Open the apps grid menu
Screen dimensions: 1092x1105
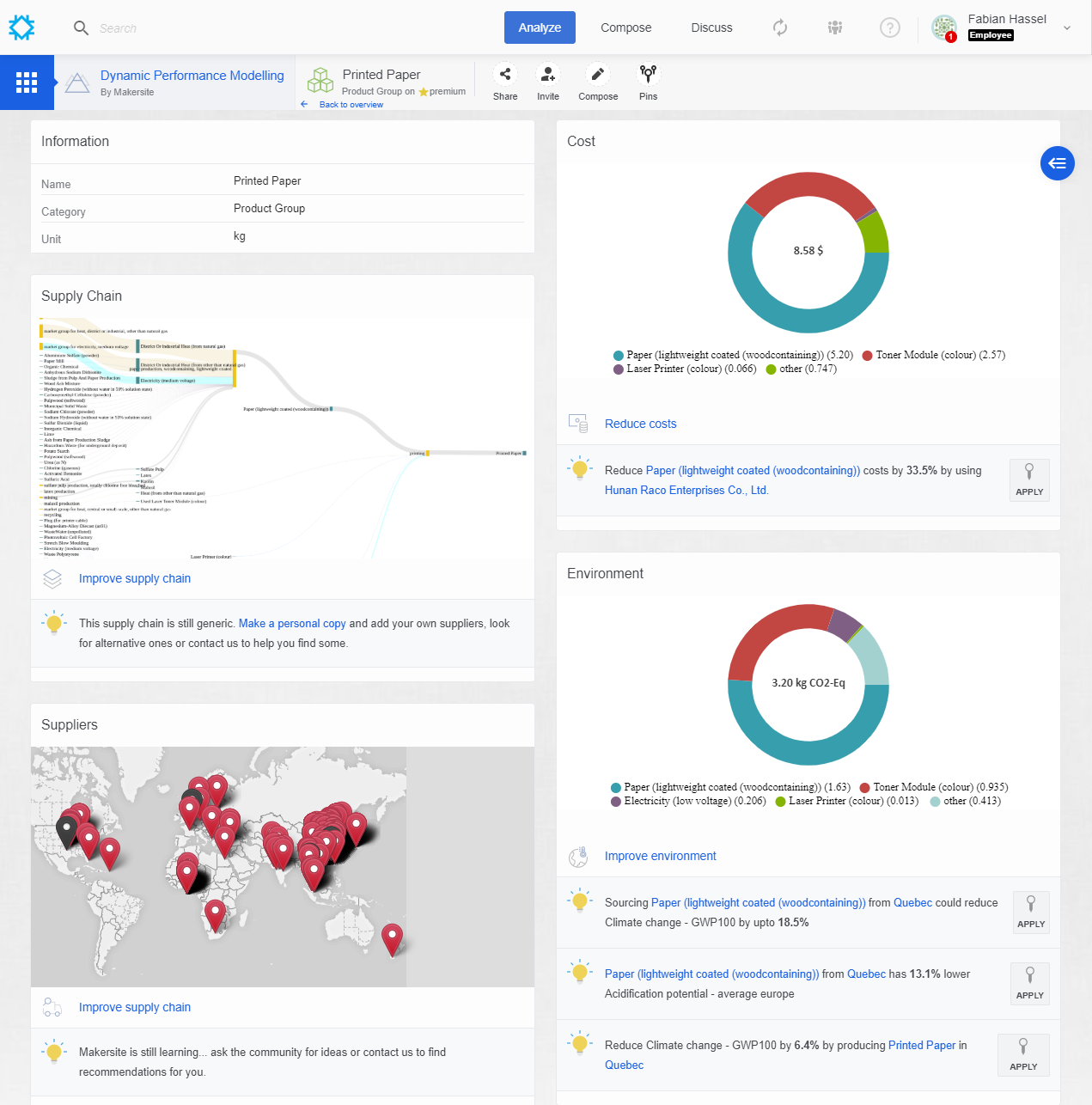pos(27,82)
